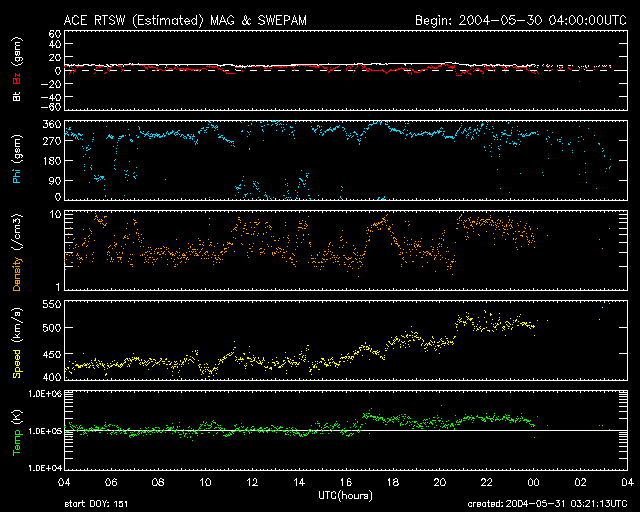This screenshot has height=512, width=640.
Task: Click the '20' hour label on time axis
Action: (x=440, y=482)
